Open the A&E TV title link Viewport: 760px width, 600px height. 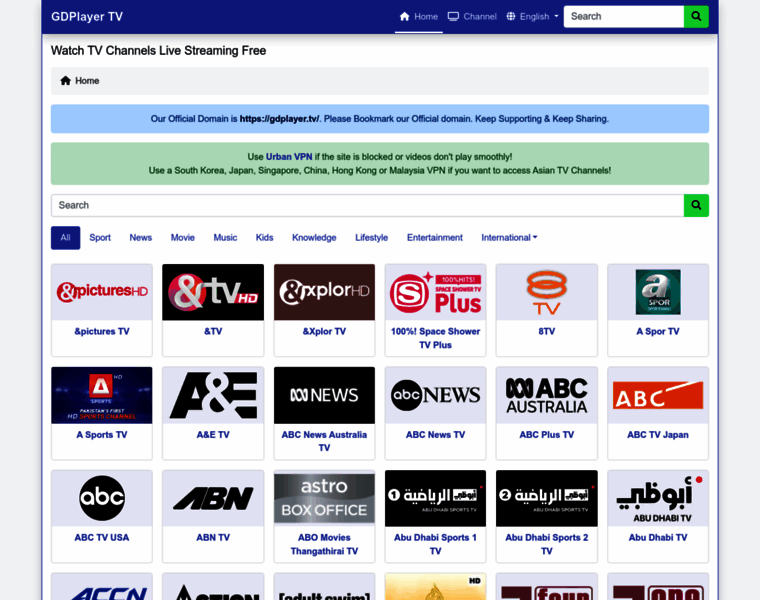[213, 435]
